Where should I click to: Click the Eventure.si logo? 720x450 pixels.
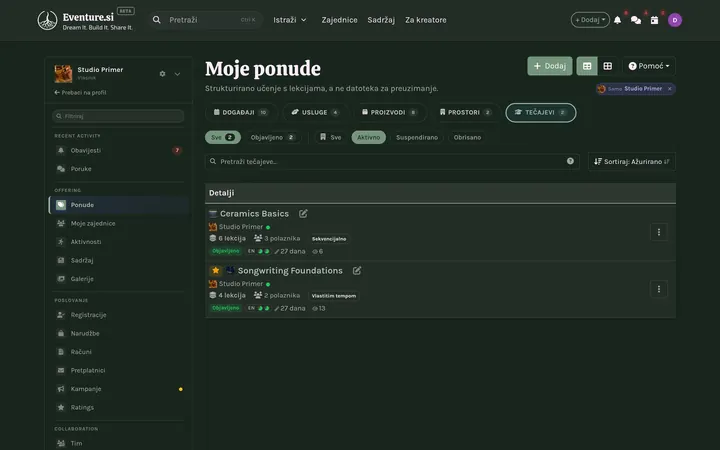(85, 20)
